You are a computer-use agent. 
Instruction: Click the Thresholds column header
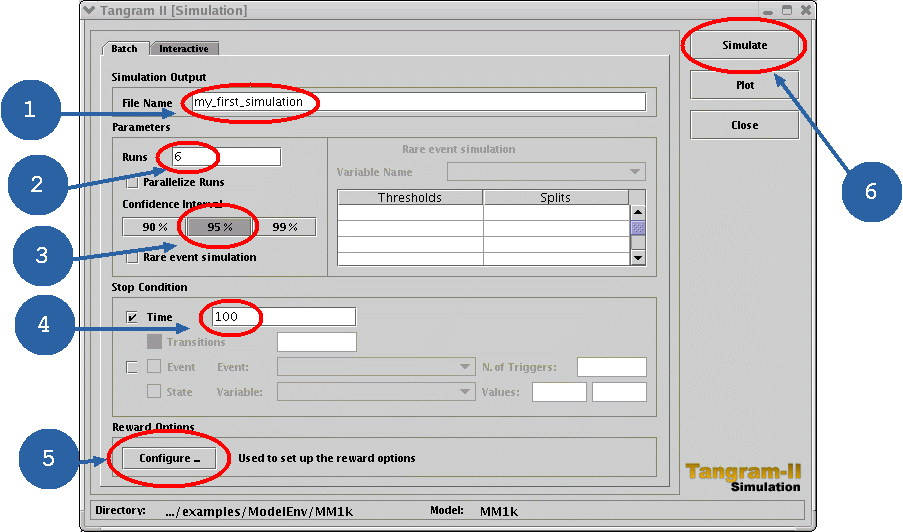point(410,197)
